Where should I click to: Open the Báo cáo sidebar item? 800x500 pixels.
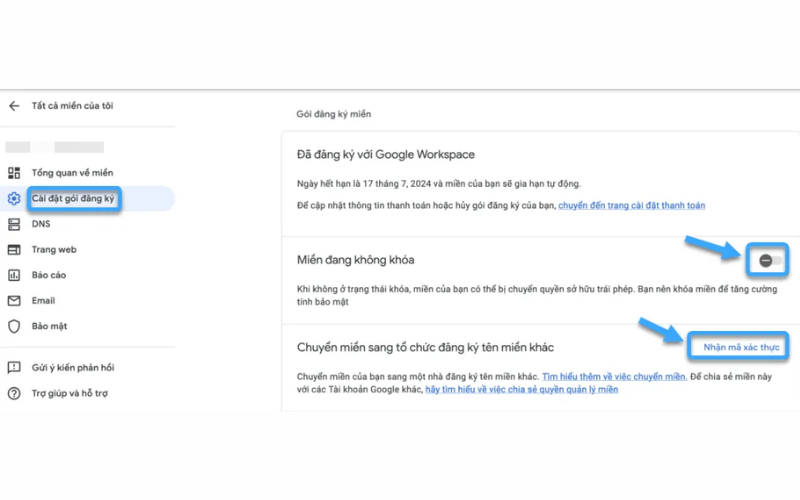click(x=48, y=275)
